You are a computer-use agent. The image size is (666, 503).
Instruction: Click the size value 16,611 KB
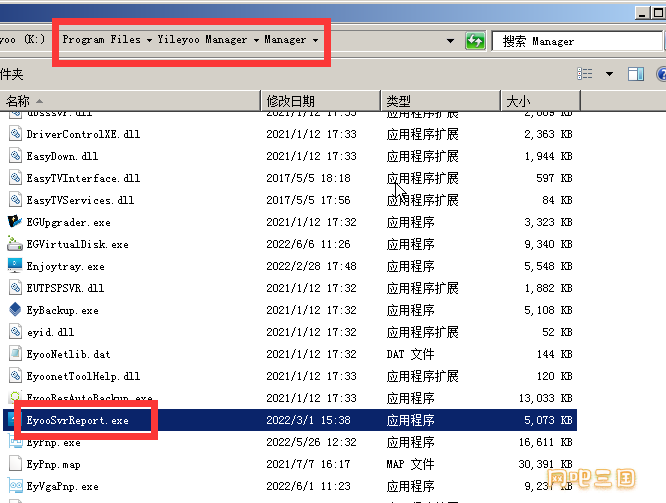(546, 442)
